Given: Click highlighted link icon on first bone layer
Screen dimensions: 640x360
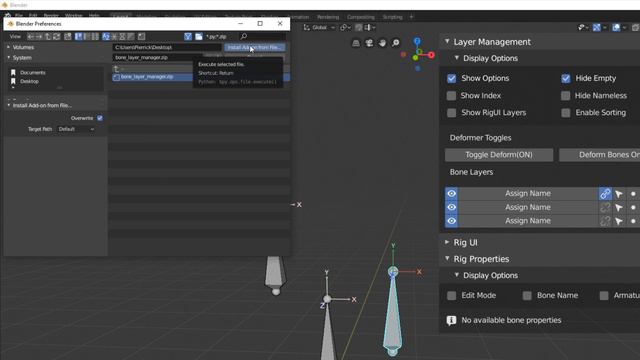Looking at the screenshot, I should click(x=605, y=193).
